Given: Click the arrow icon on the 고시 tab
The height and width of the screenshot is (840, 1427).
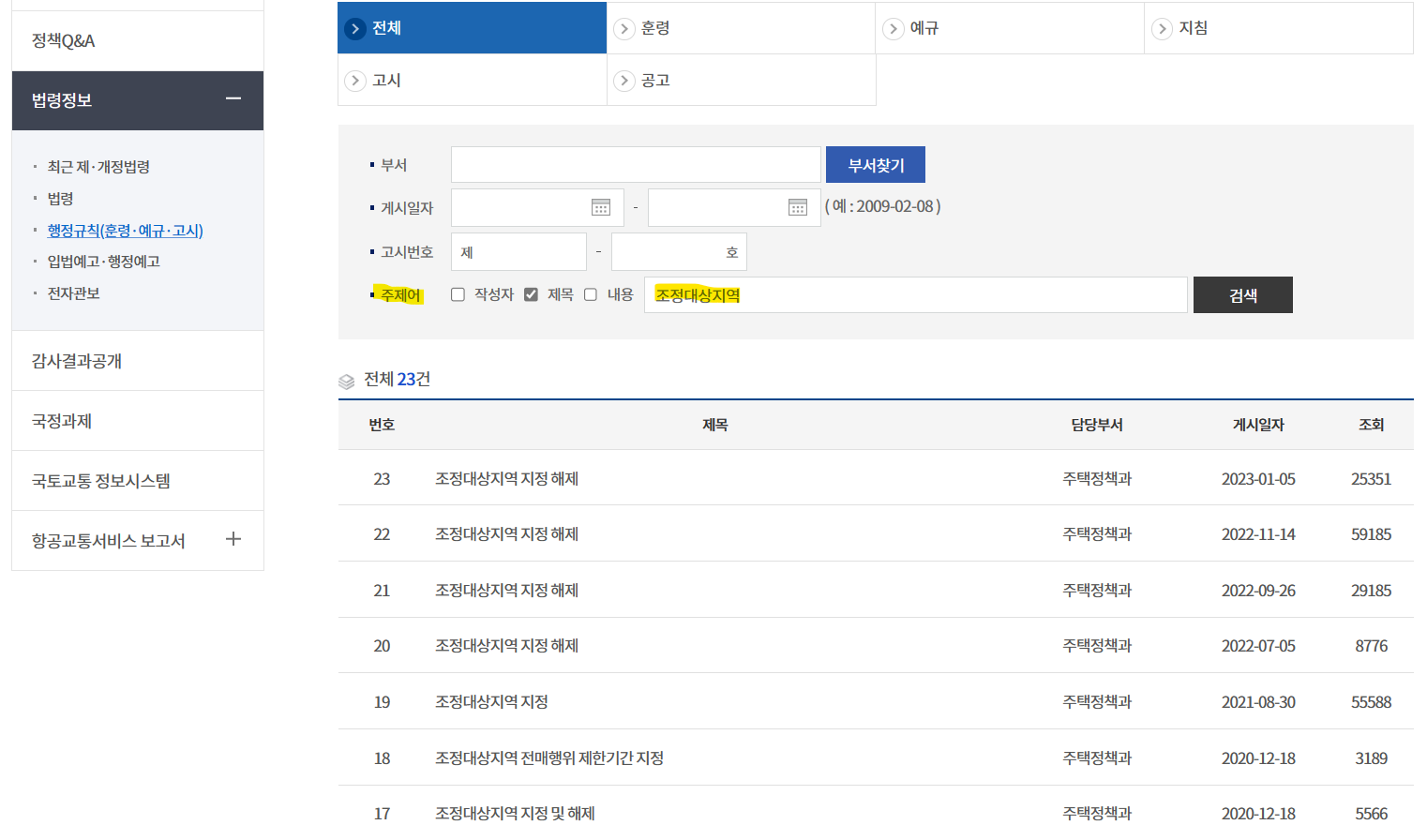Looking at the screenshot, I should [354, 80].
